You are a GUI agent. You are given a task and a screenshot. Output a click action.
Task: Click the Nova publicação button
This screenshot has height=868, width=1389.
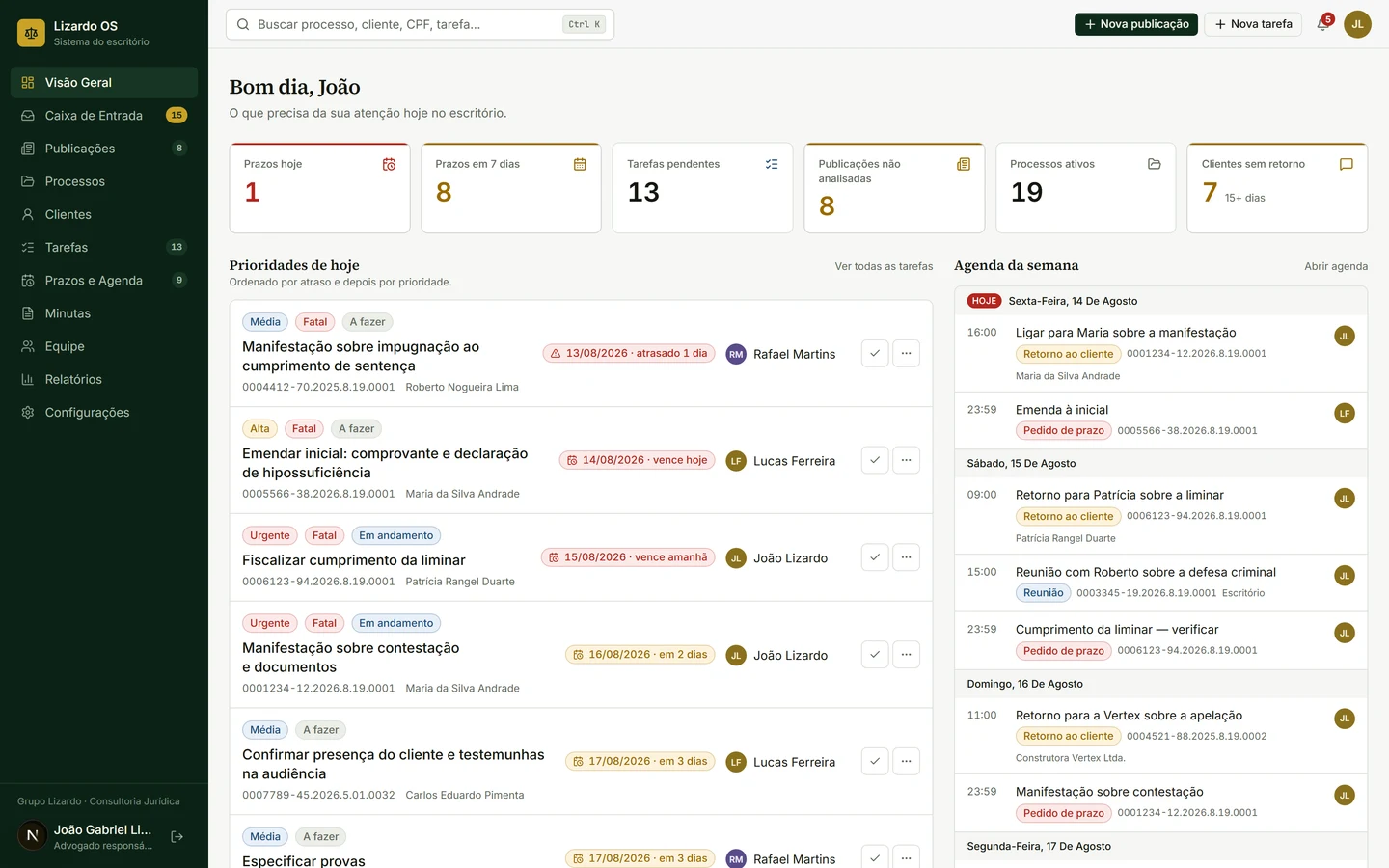1136,24
